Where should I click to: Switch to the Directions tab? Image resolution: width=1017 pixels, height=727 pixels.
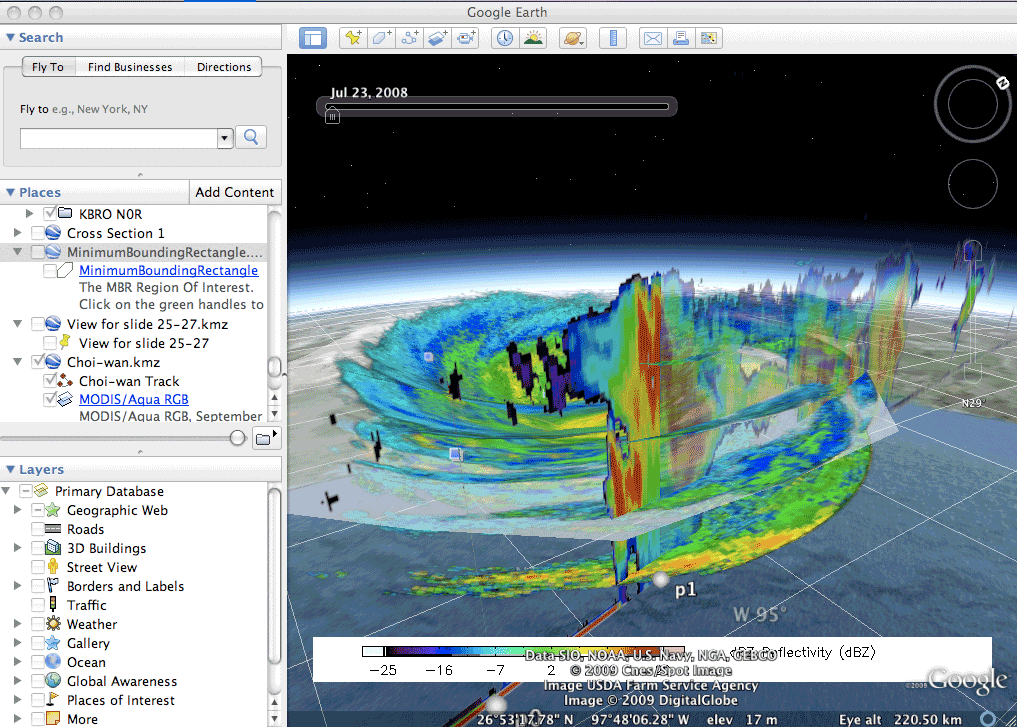point(224,67)
